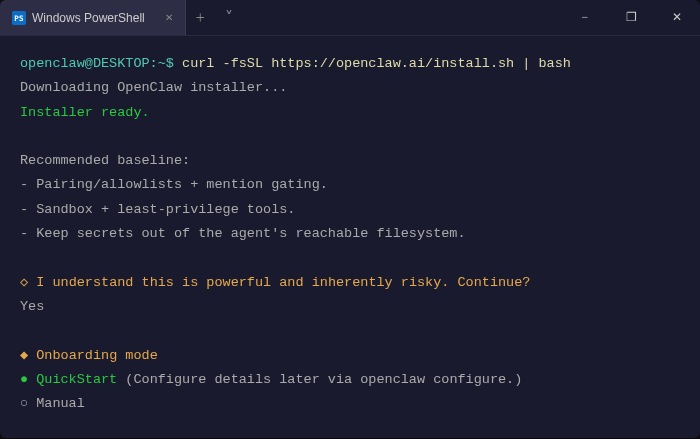Click the "Sandbox + least-privilege tools" line
The image size is (700, 439).
pos(165,209)
